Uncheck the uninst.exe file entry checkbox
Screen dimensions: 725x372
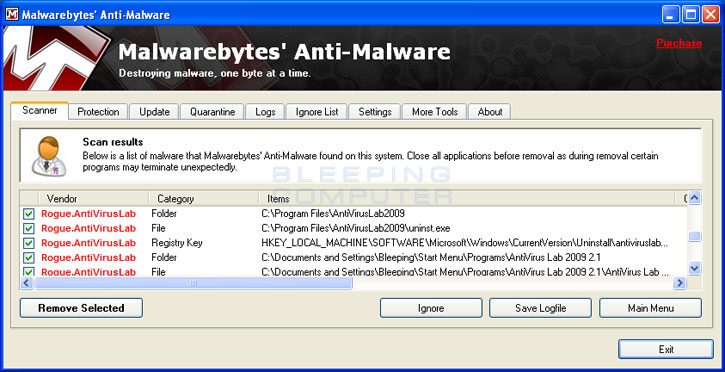pyautogui.click(x=29, y=228)
